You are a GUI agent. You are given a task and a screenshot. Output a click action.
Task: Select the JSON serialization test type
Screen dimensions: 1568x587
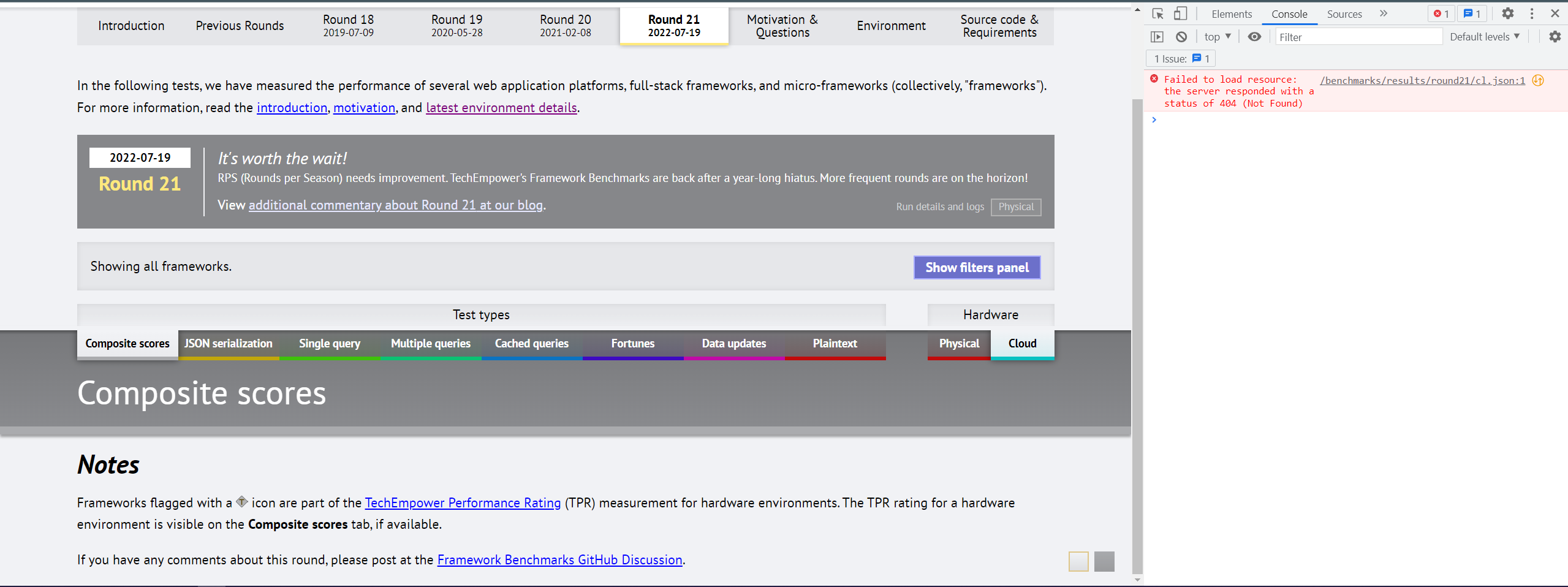click(x=229, y=344)
